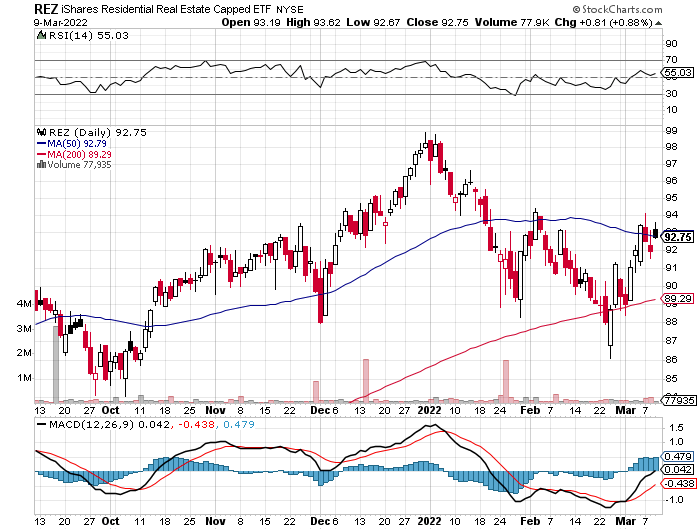Viewport: 700px width, 530px height.
Task: Click the blue 0.479 histogram value in MACD legend
Action: tap(239, 424)
